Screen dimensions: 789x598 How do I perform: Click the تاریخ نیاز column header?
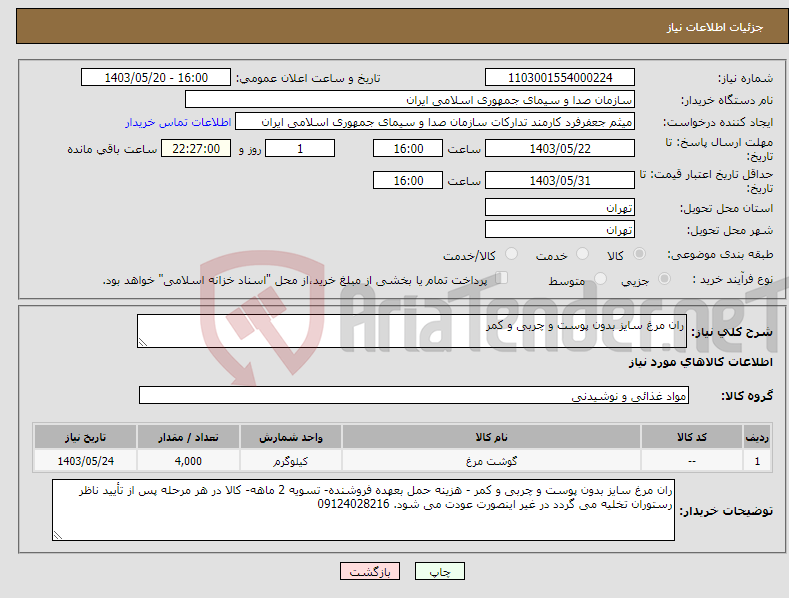point(86,437)
